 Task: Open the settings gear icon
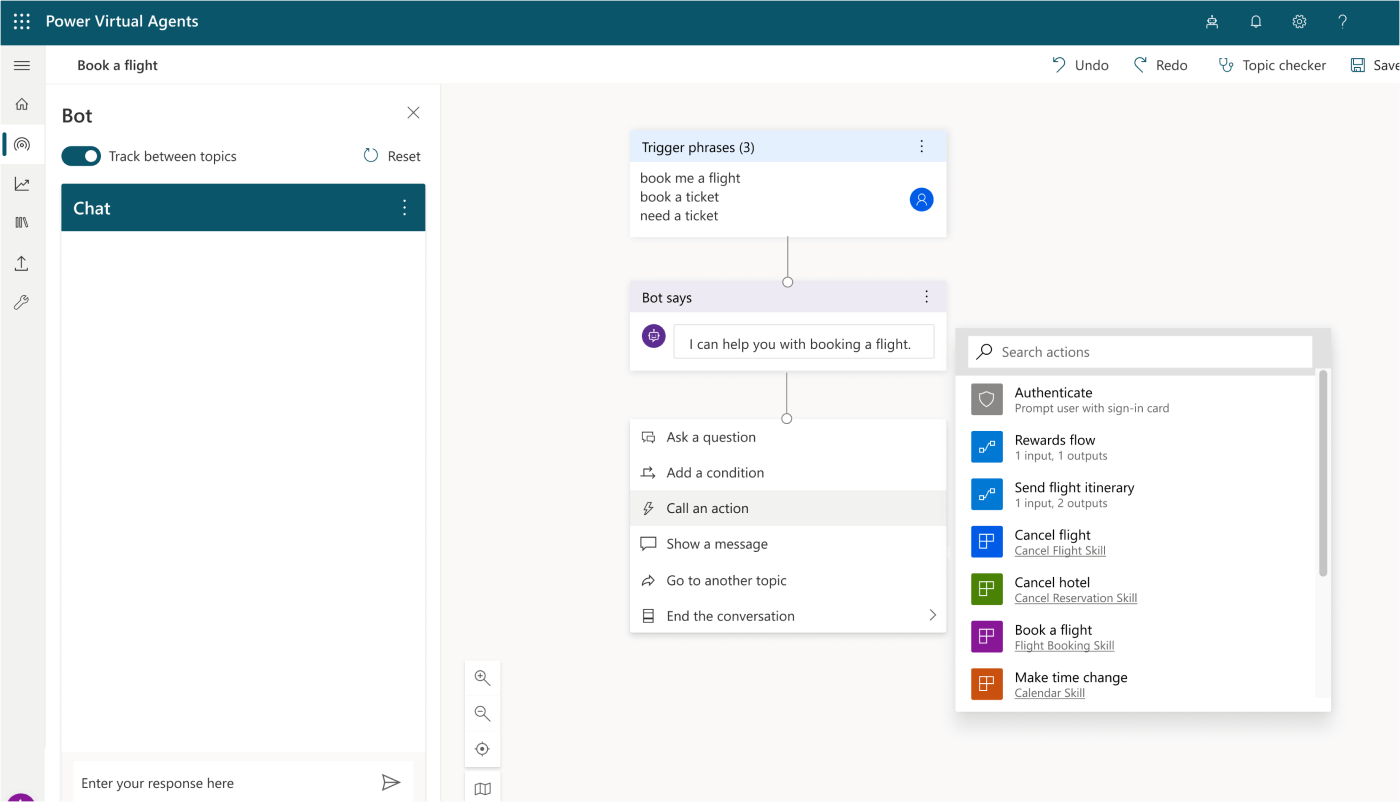1299,21
